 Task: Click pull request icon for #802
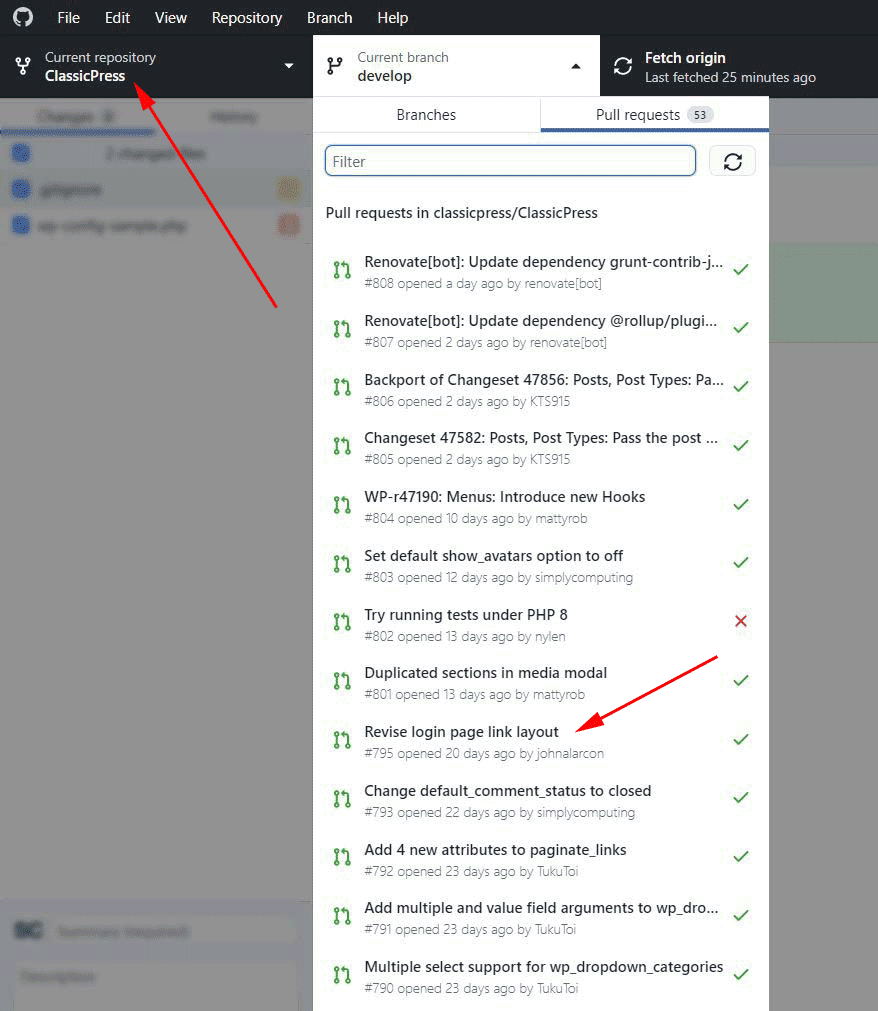[342, 622]
